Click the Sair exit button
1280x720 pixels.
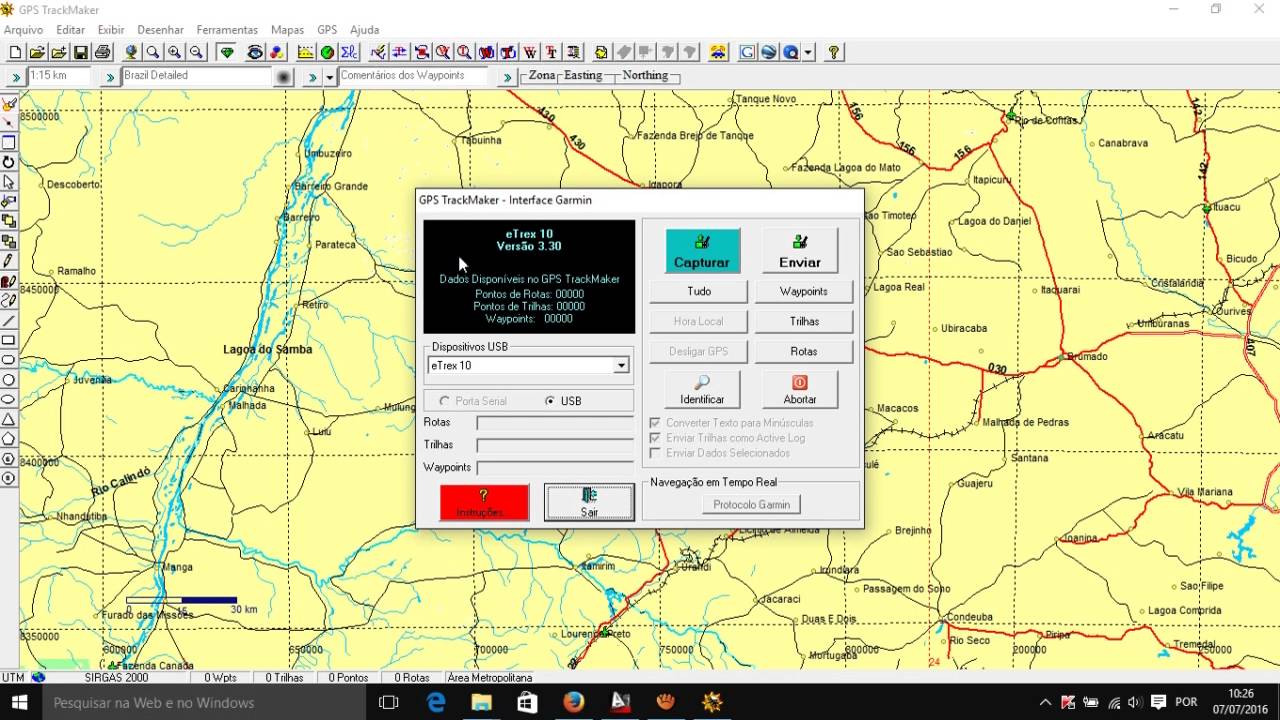point(589,502)
